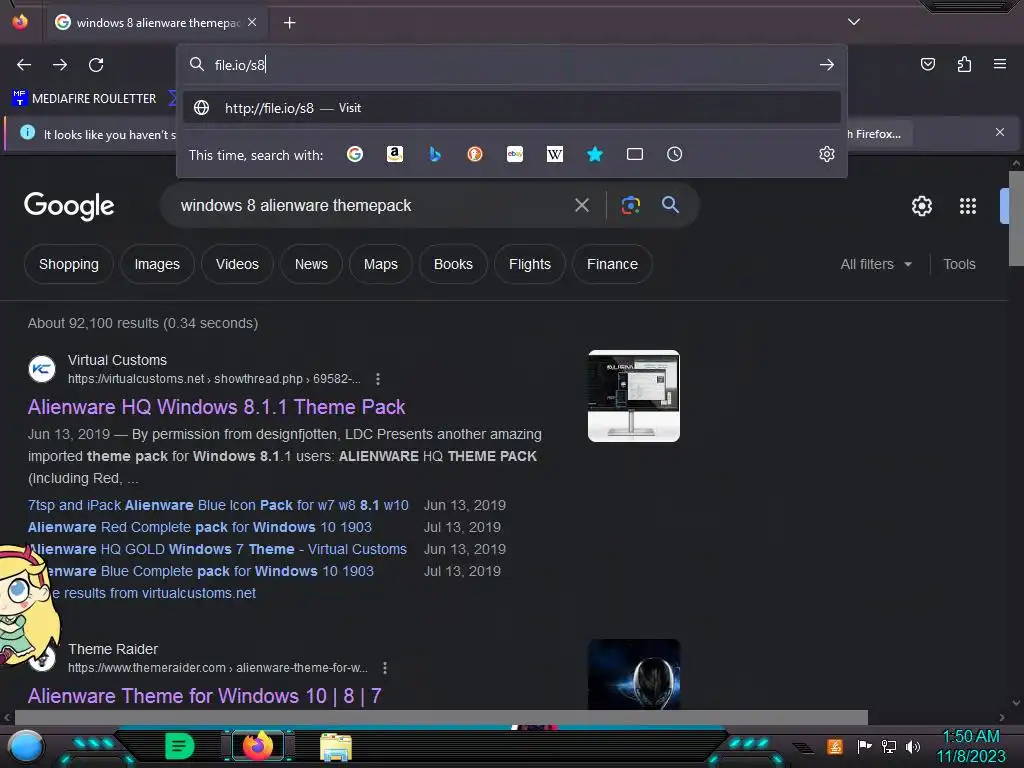Click the horizontal page scrollbar
Screen dimensions: 1024x768
(441, 717)
